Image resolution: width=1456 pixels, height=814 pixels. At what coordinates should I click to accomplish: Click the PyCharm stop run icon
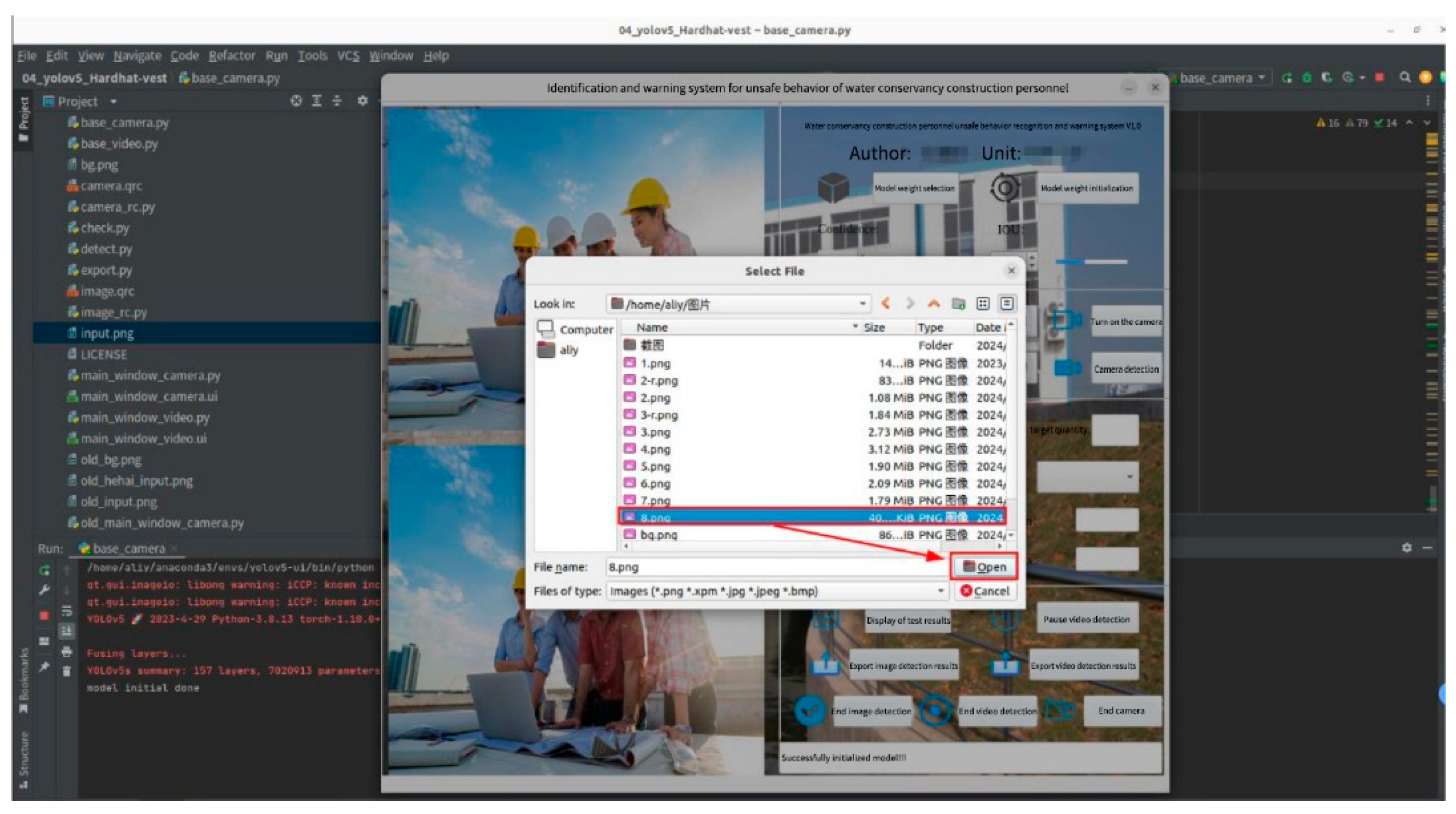pyautogui.click(x=1379, y=78)
